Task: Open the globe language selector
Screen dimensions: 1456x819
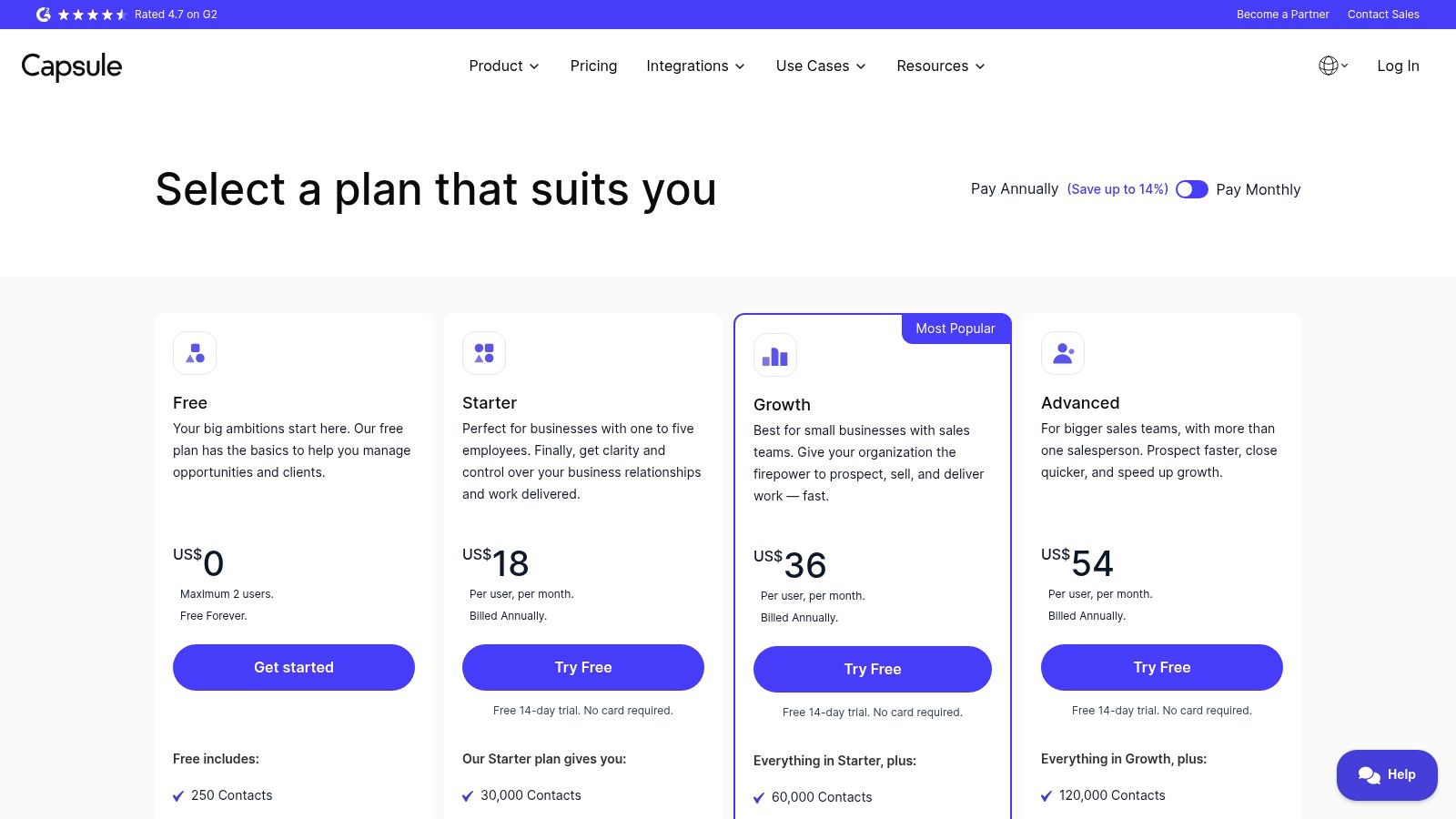Action: pos(1333,66)
